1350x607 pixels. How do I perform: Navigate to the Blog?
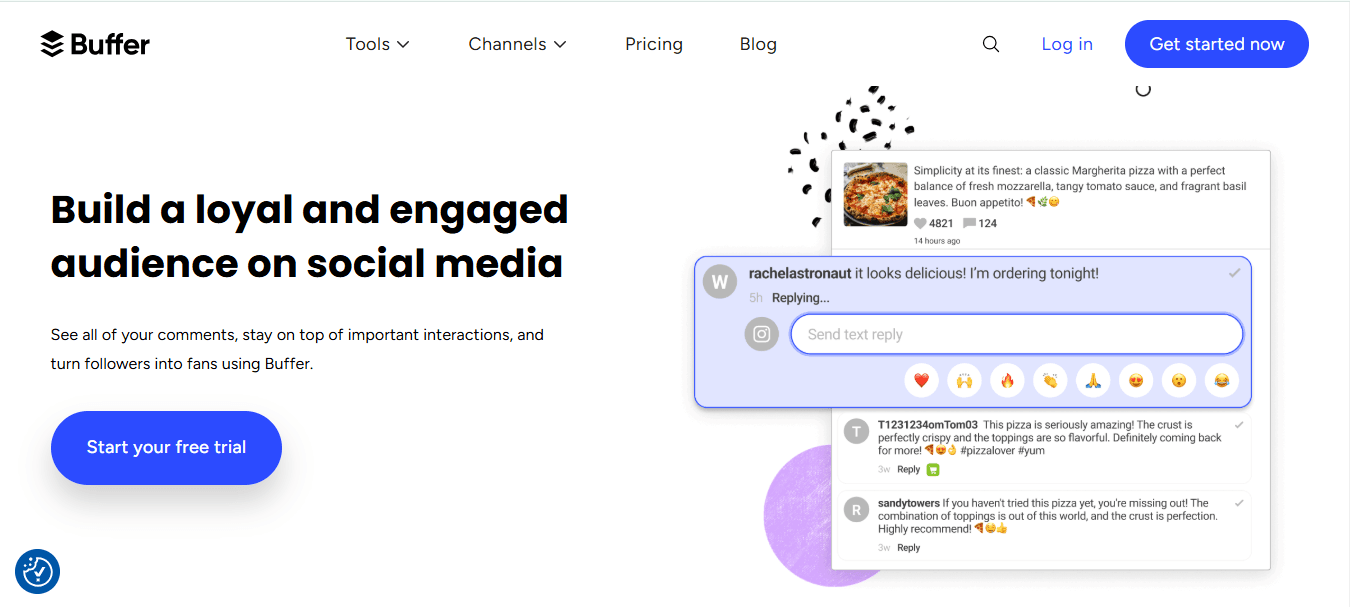(x=758, y=44)
